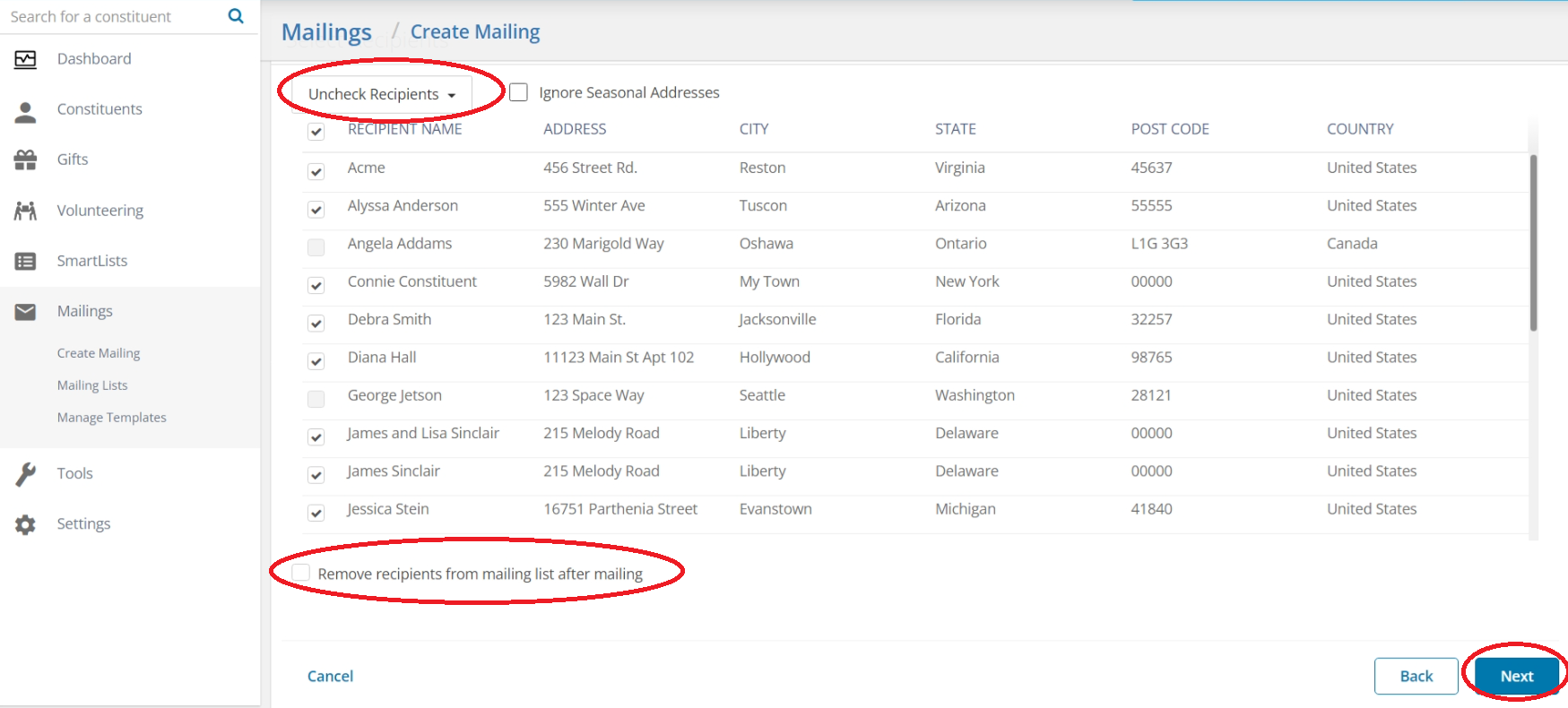Click the SmartLists list icon
This screenshot has height=708, width=1568.
pos(25,261)
